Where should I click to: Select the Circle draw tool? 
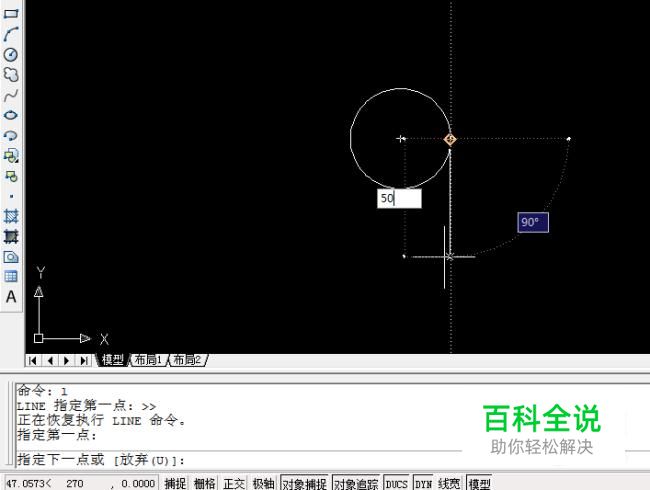[11, 55]
